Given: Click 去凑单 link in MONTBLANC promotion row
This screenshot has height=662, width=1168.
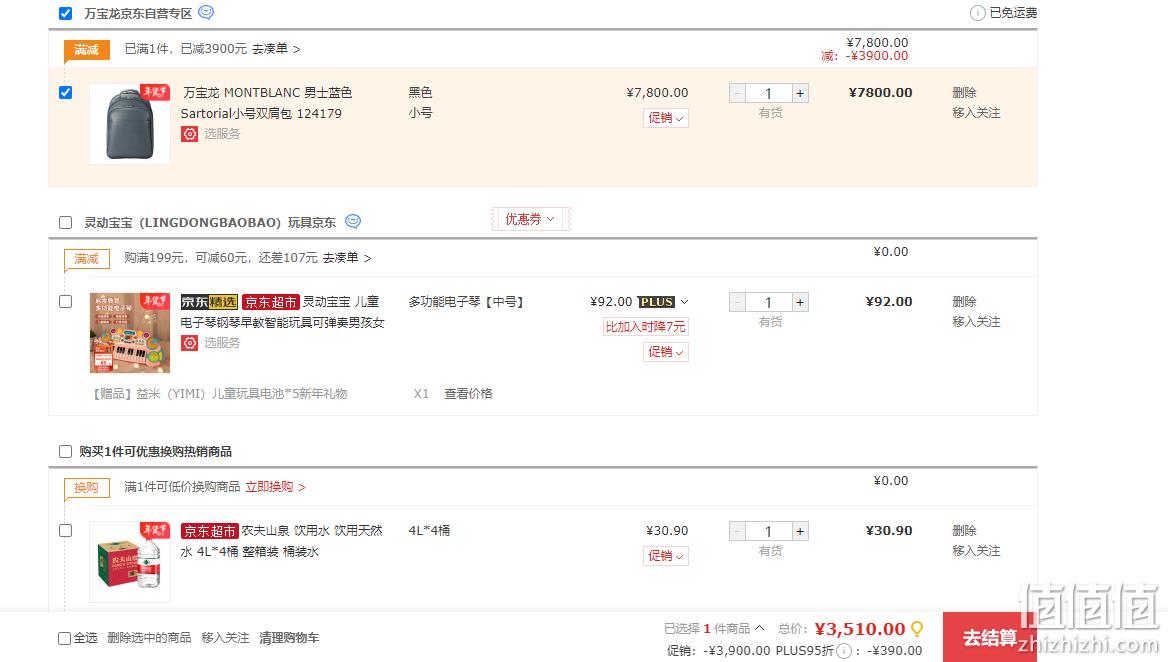Looking at the screenshot, I should pyautogui.click(x=276, y=48).
